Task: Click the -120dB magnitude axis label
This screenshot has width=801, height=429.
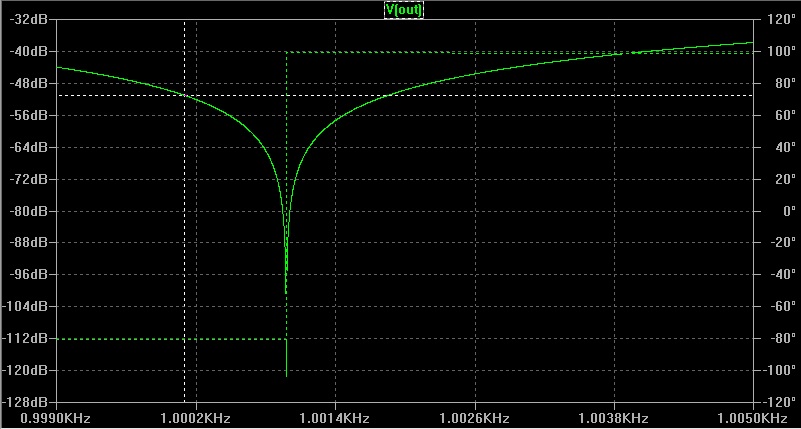Action: (26, 370)
